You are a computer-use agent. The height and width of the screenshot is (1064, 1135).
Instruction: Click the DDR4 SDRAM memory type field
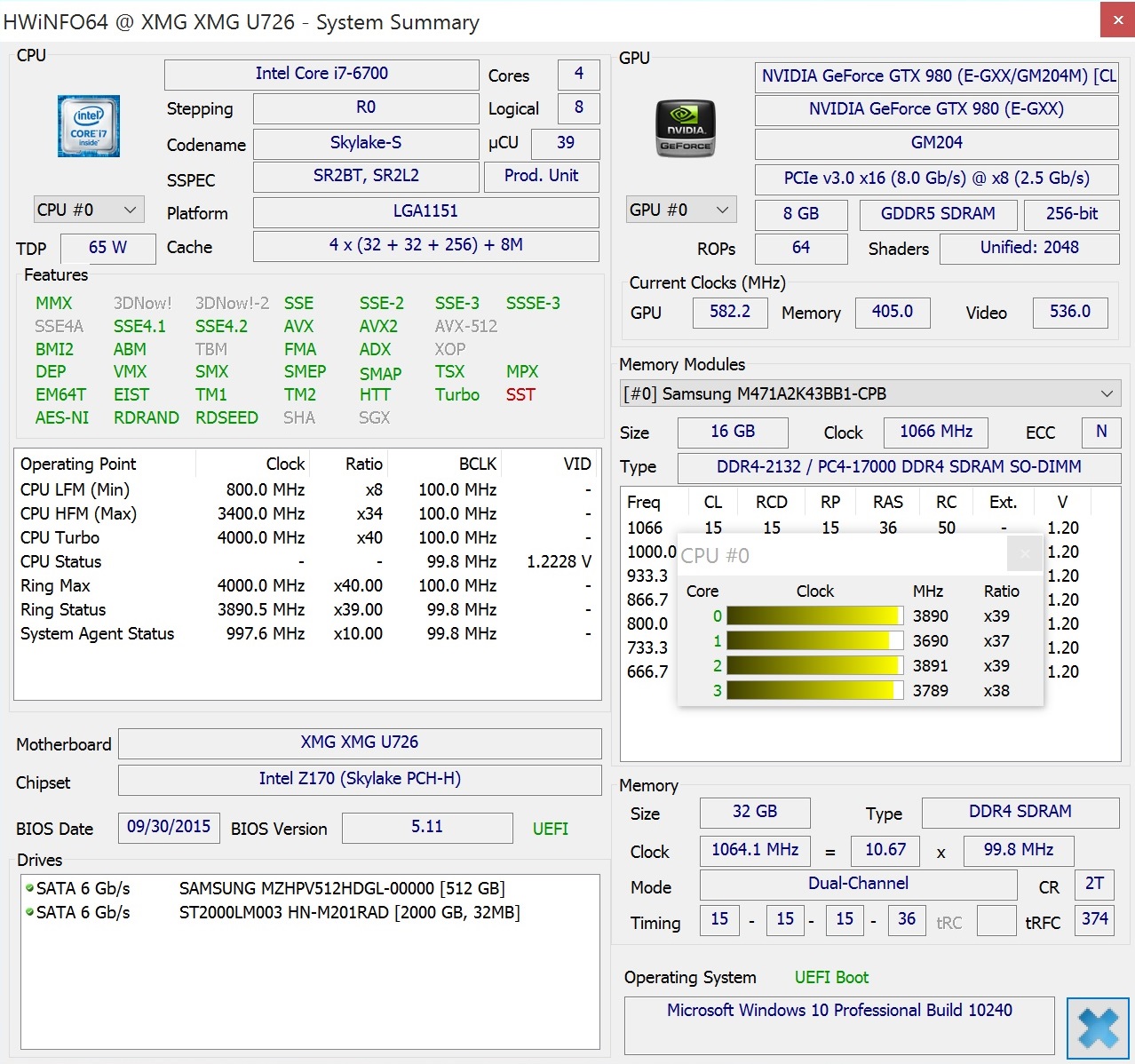[x=1020, y=812]
